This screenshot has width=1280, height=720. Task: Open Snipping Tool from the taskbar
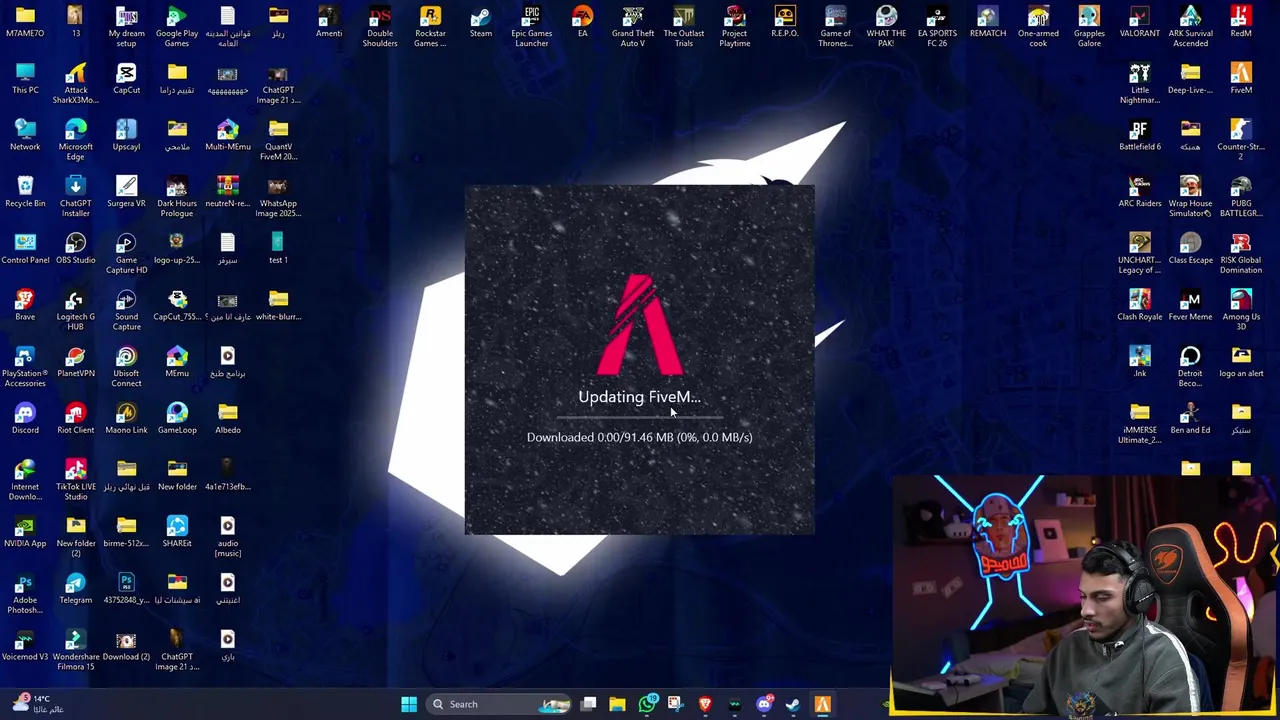(x=676, y=704)
